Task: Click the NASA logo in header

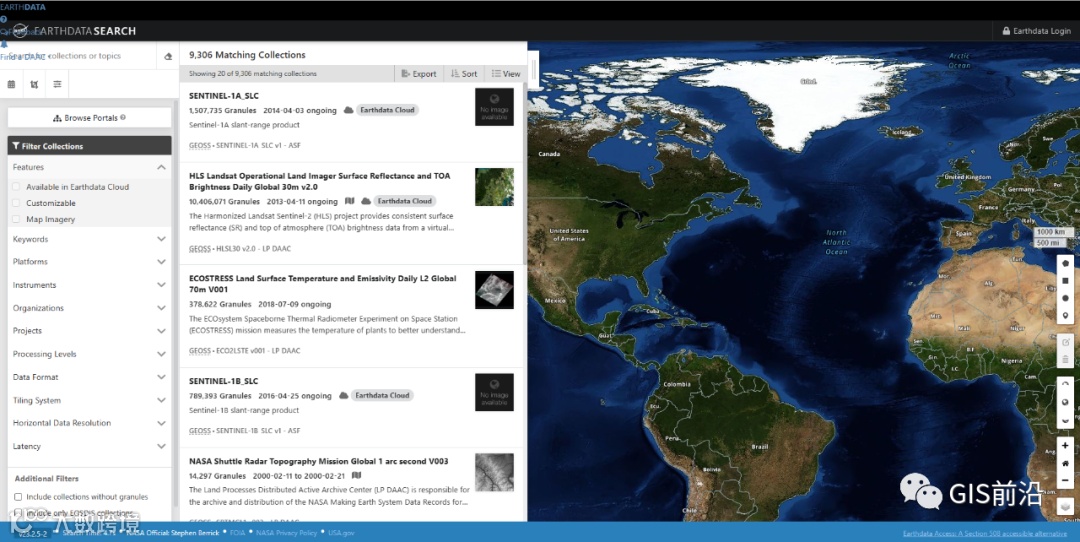Action: tap(20, 31)
